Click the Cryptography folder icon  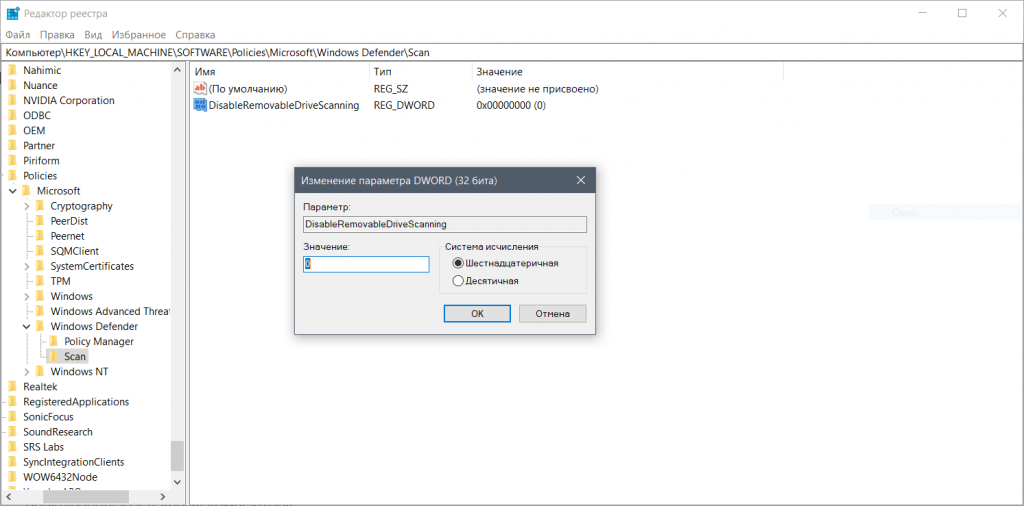(40, 206)
